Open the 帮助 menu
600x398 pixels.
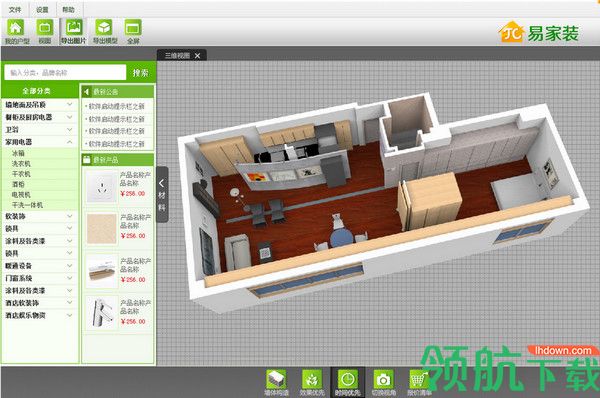68,10
